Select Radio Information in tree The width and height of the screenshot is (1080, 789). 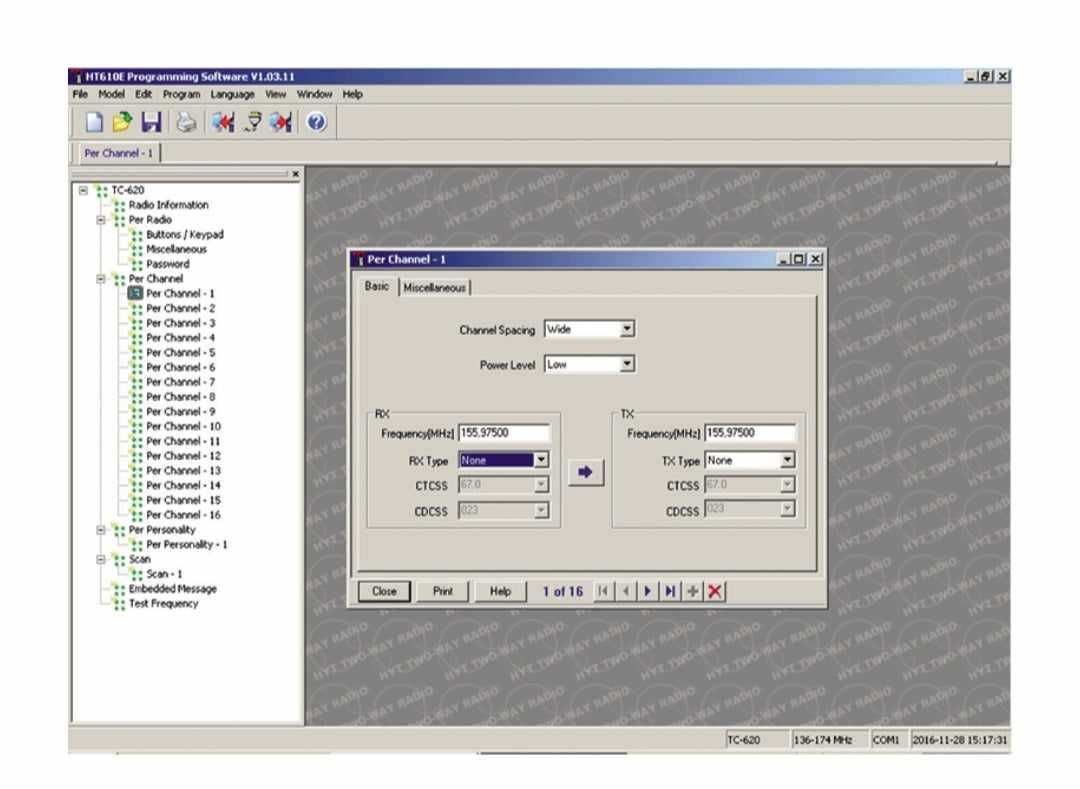tap(168, 205)
